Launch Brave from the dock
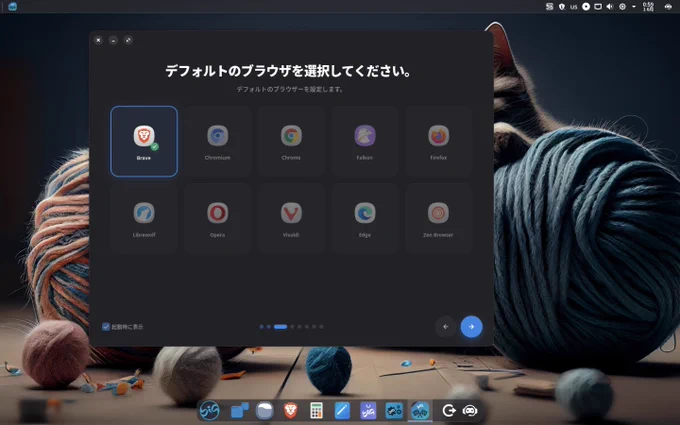The width and height of the screenshot is (680, 425). coord(291,410)
